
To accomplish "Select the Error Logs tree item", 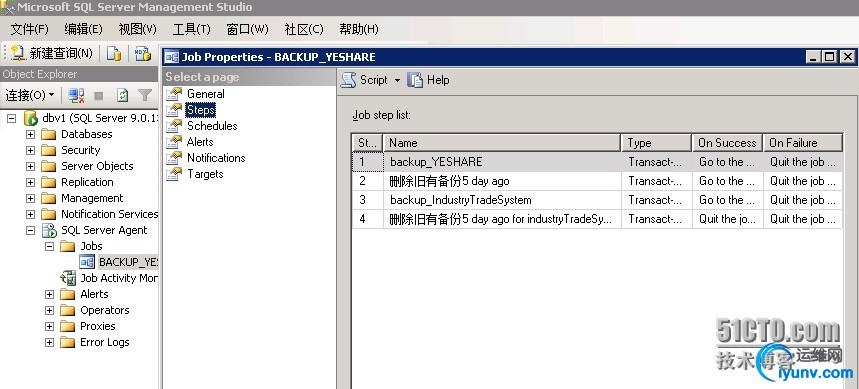I will click(105, 342).
